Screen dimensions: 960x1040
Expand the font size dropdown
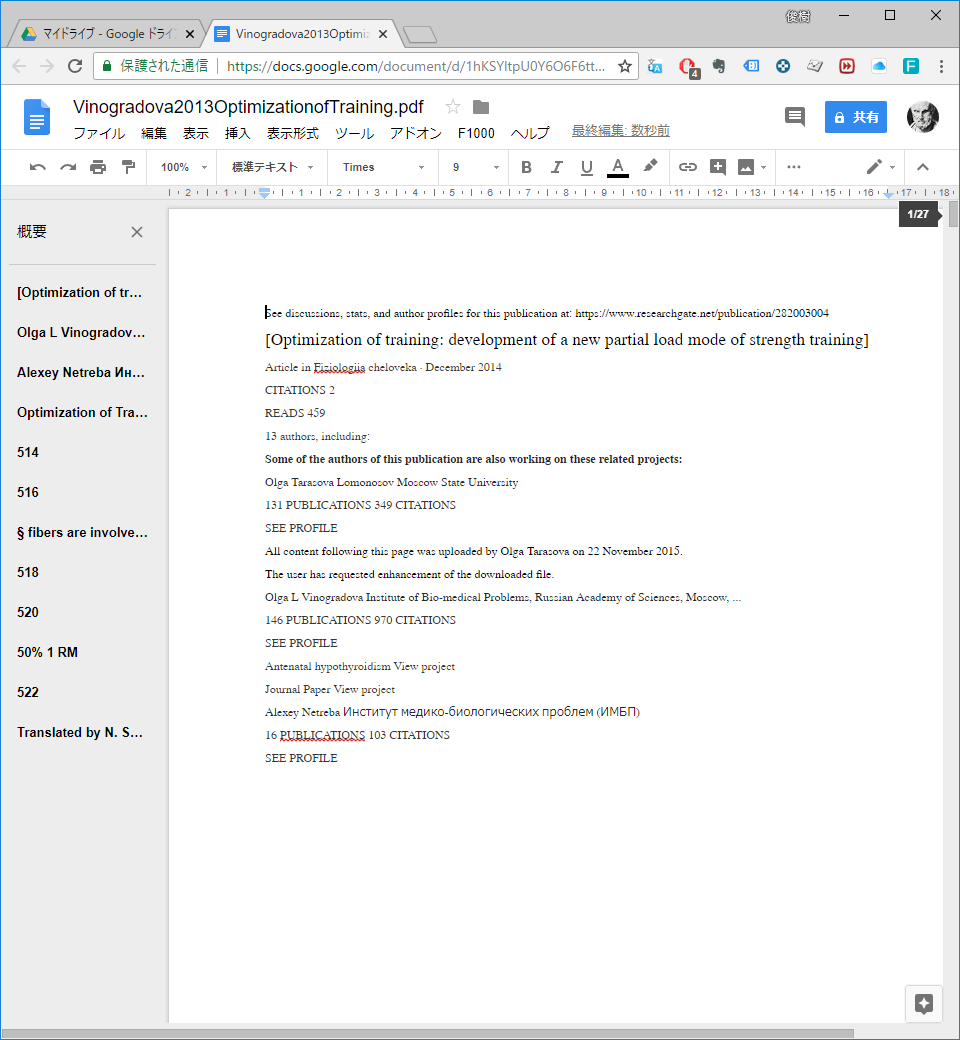tap(475, 167)
